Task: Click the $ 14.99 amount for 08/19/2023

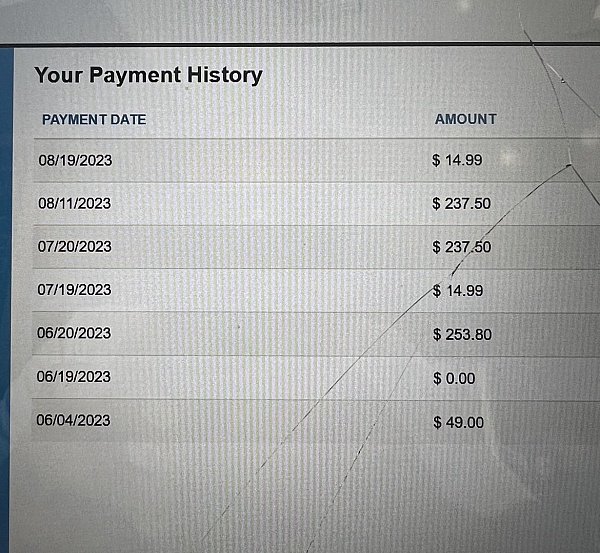Action: (x=457, y=160)
